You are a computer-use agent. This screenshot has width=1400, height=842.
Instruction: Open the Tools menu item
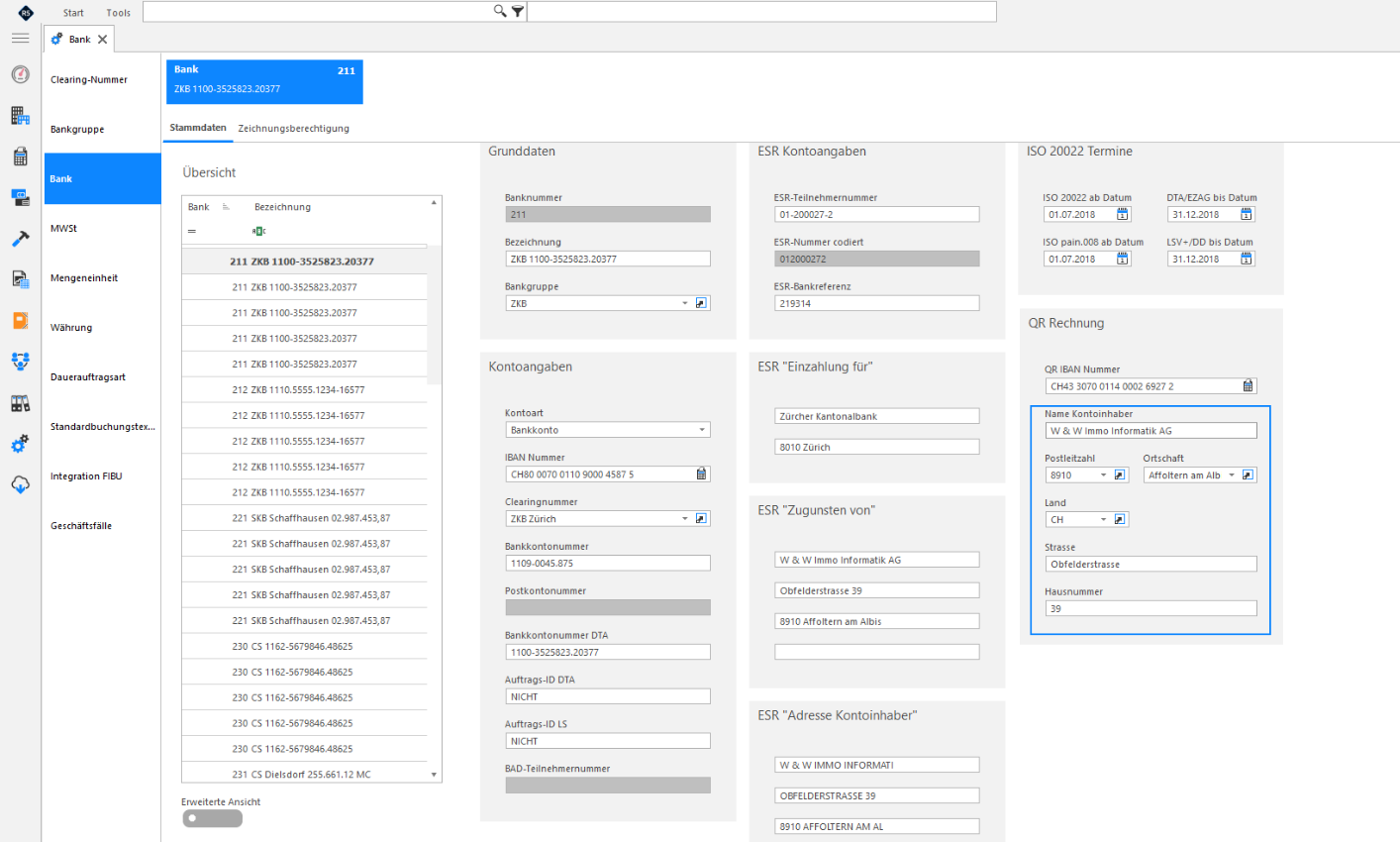[119, 13]
